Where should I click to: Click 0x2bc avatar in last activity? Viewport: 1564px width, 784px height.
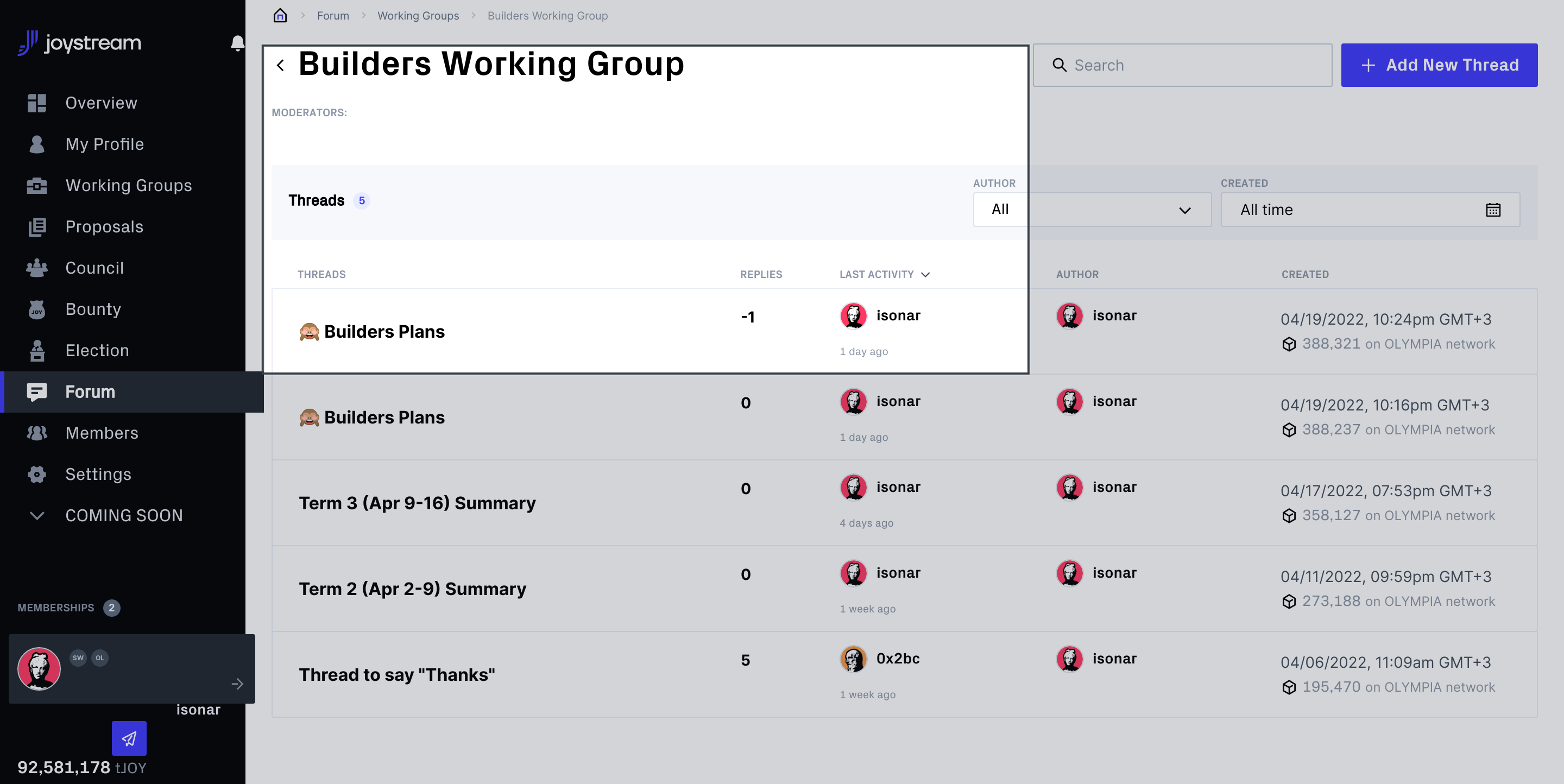point(853,659)
